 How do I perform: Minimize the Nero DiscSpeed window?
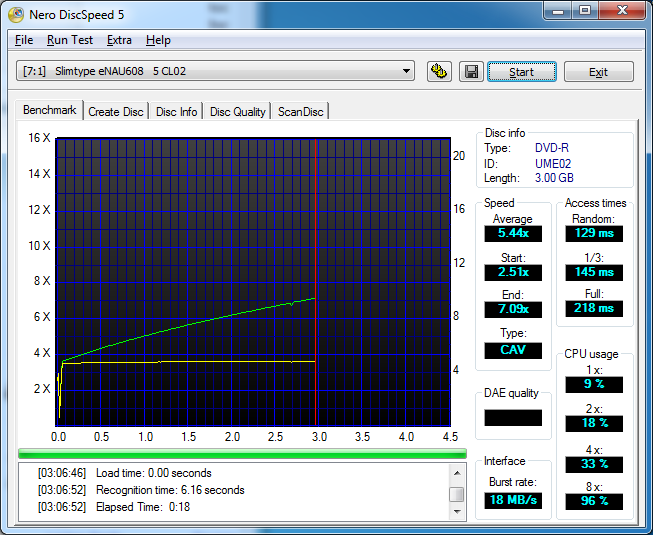coord(558,11)
